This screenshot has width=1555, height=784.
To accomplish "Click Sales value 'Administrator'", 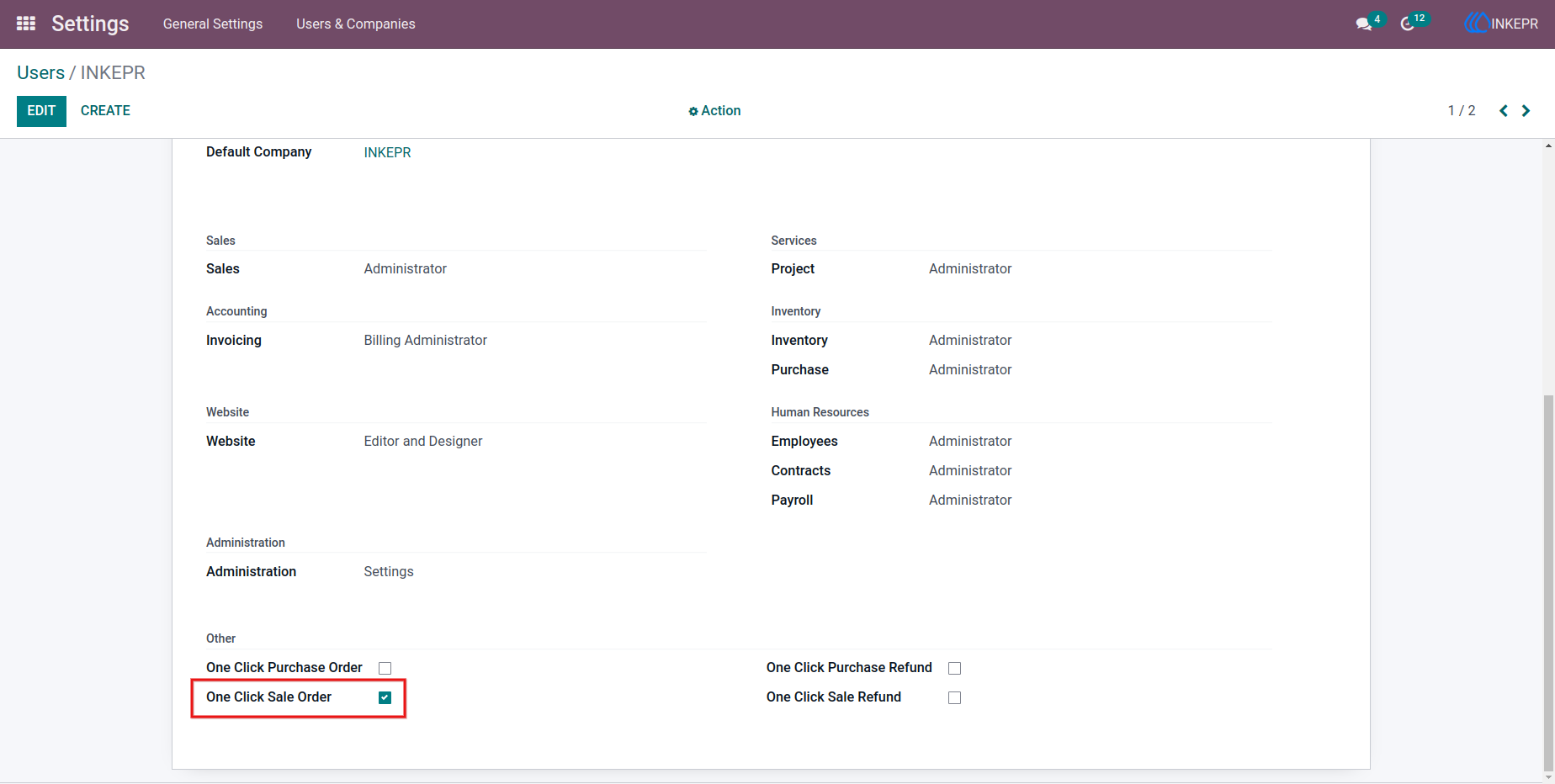I will (405, 269).
